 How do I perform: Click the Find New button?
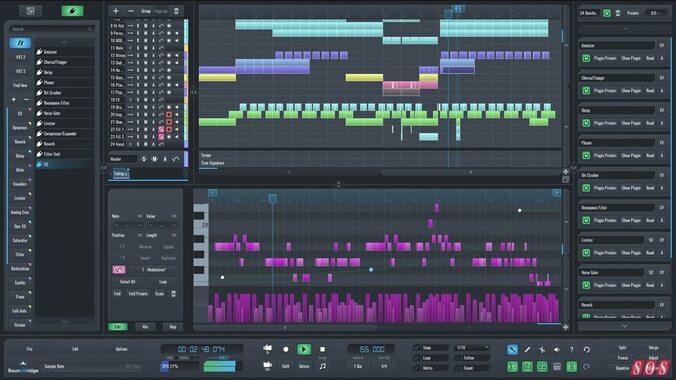coord(20,85)
